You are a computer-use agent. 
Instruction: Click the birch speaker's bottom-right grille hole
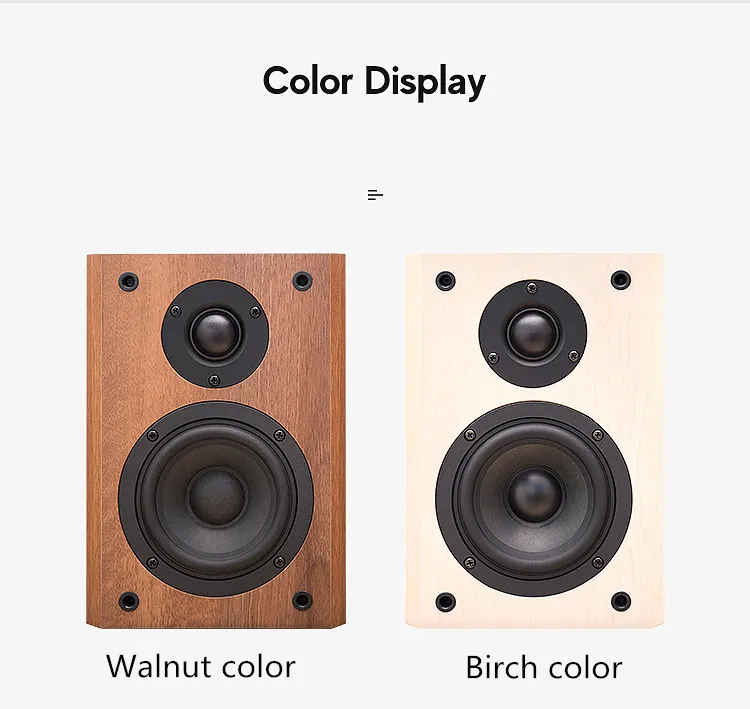[x=621, y=601]
